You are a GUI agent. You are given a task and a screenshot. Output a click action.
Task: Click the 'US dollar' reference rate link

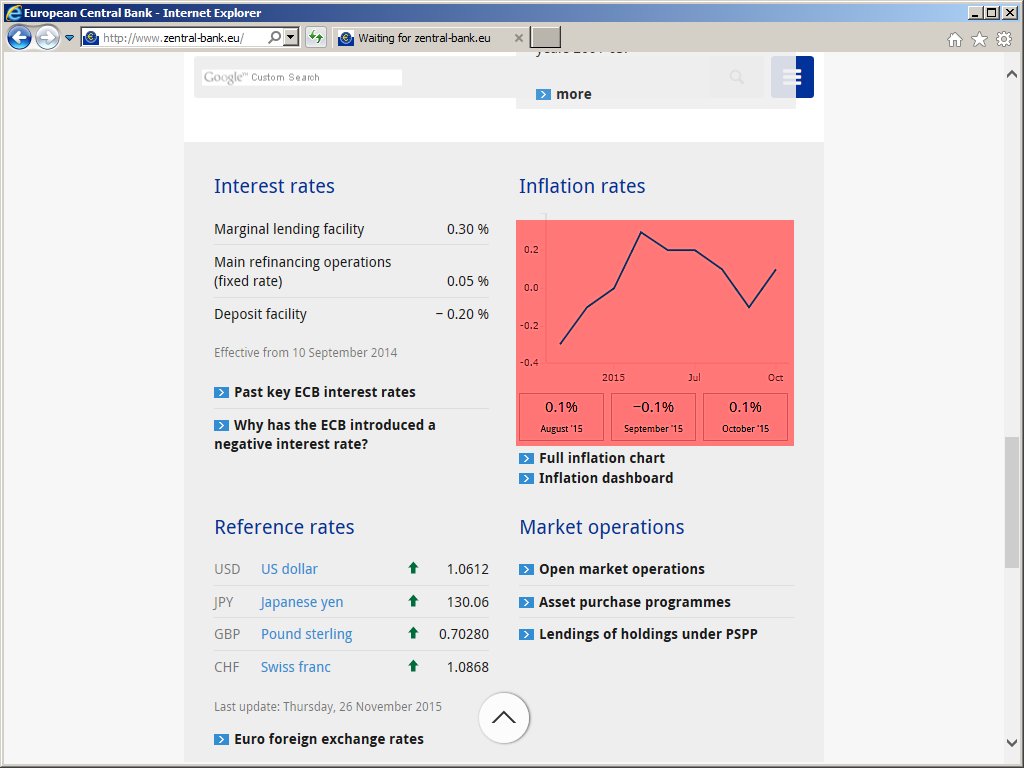289,569
